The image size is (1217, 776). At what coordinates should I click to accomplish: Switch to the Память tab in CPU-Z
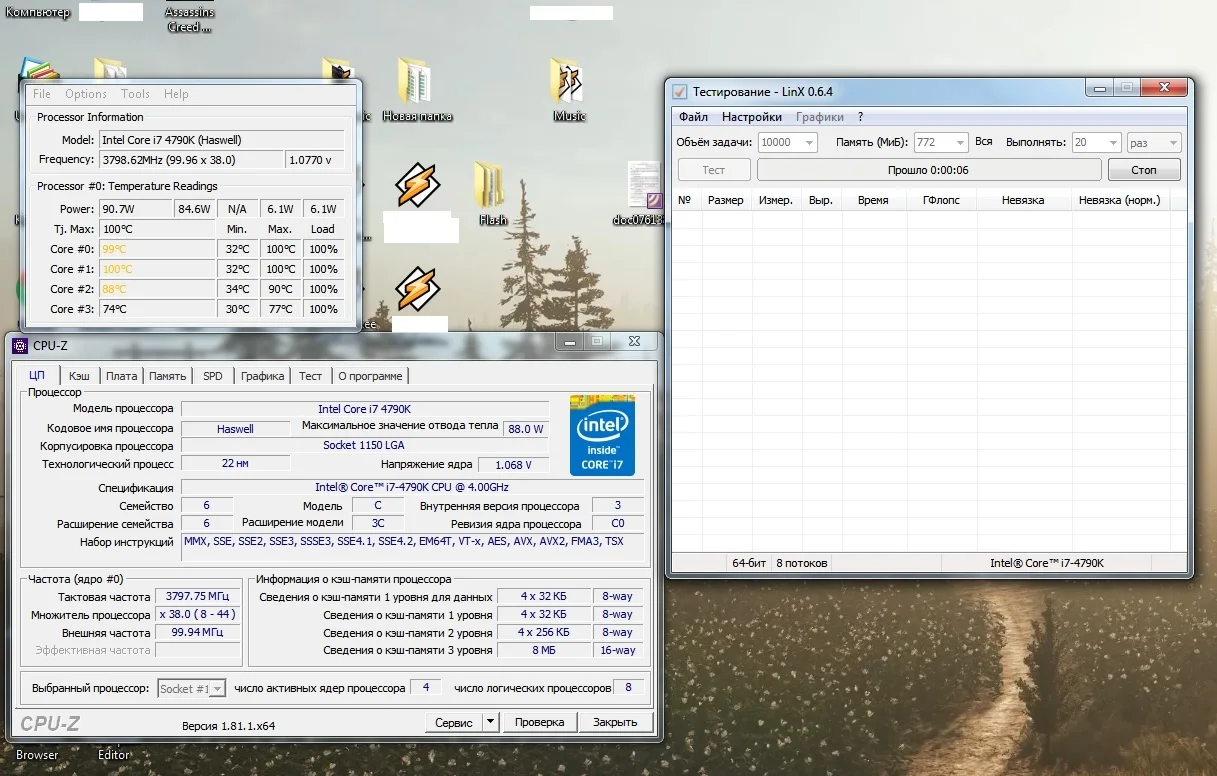pos(167,376)
